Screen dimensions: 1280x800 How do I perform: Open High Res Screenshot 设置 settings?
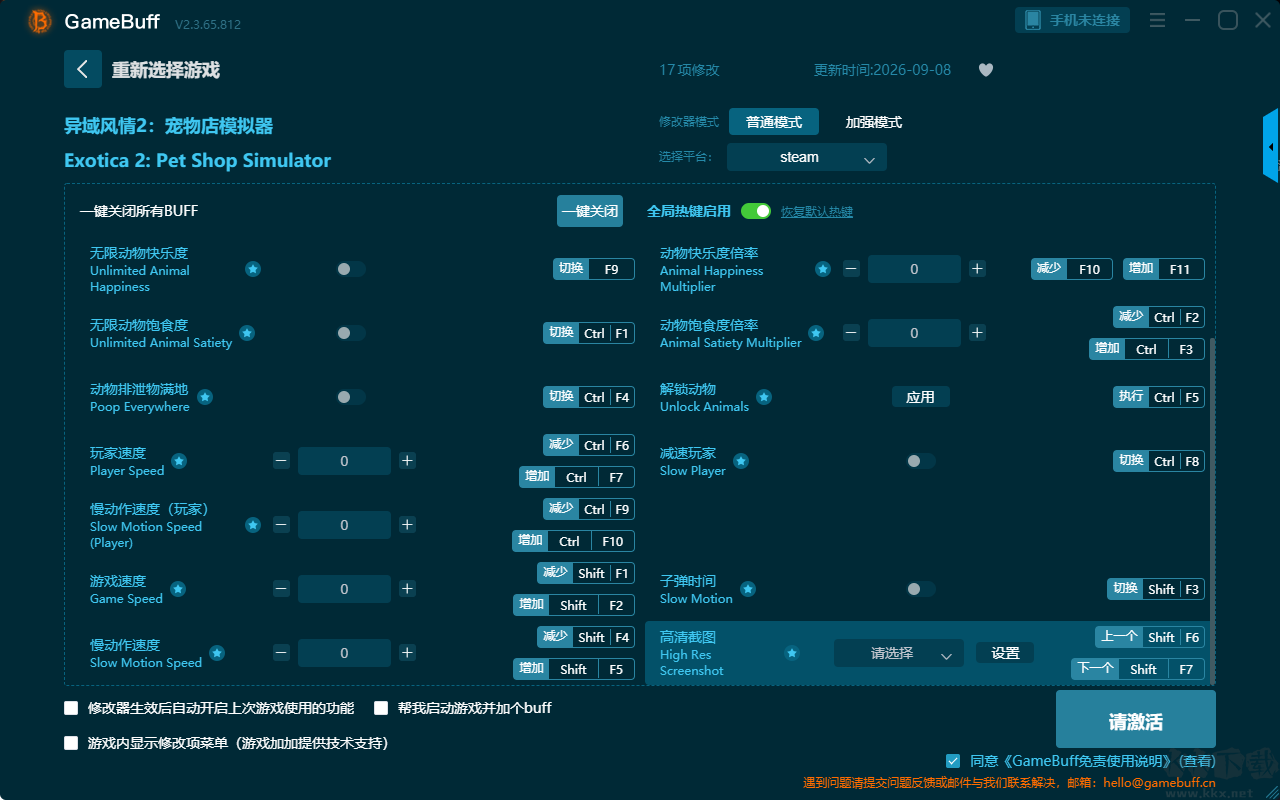tap(1005, 653)
